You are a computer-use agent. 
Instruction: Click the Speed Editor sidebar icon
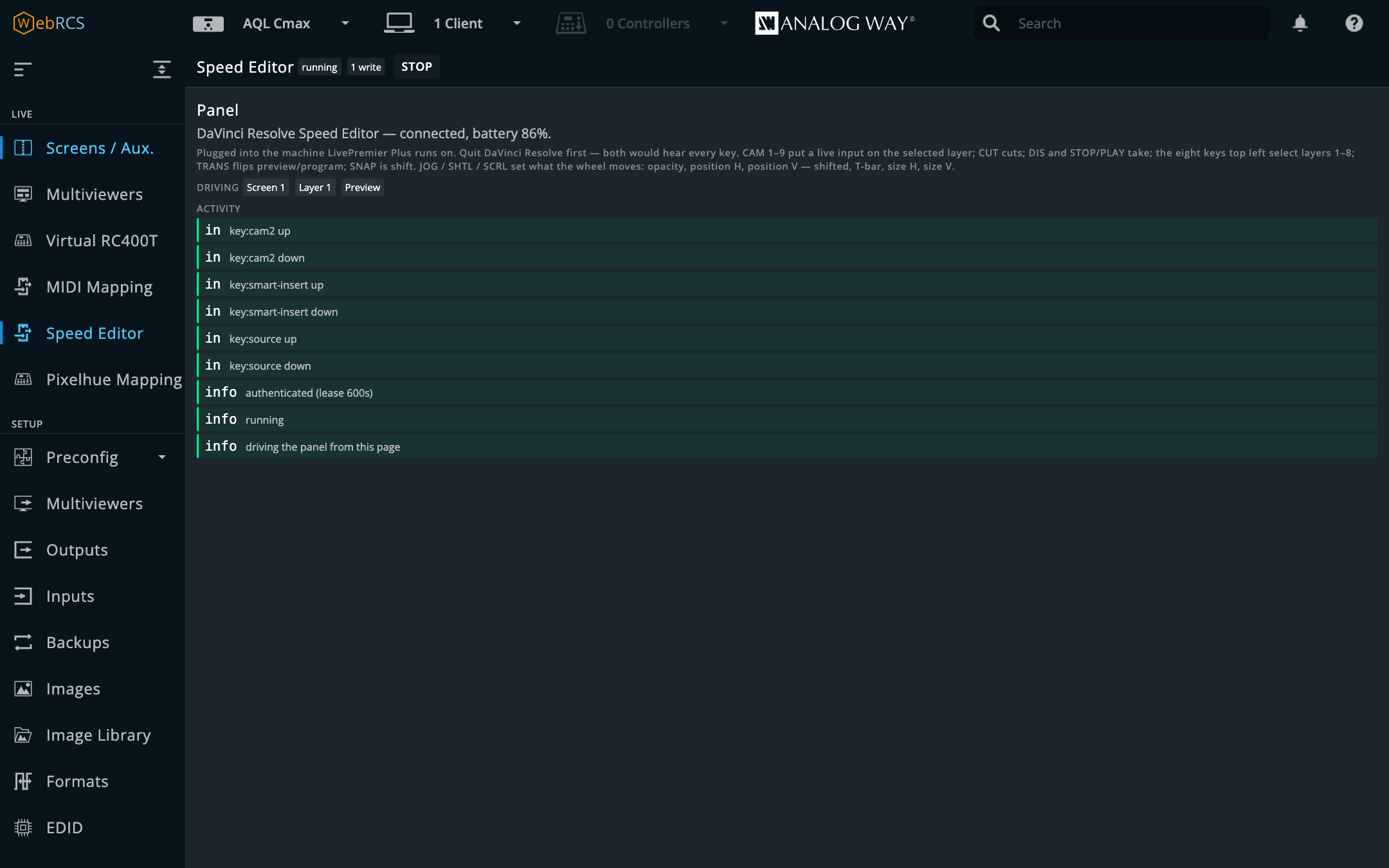click(23, 333)
